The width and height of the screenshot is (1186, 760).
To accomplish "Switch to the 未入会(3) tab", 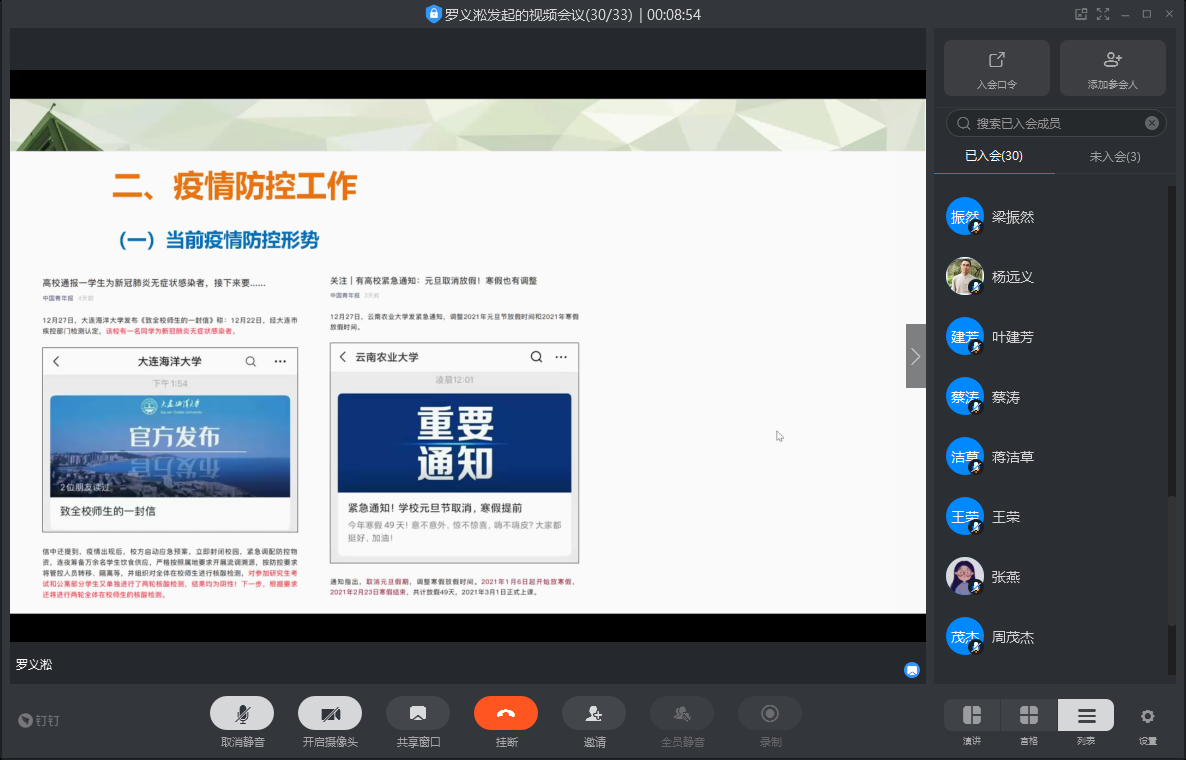I will 1114,157.
